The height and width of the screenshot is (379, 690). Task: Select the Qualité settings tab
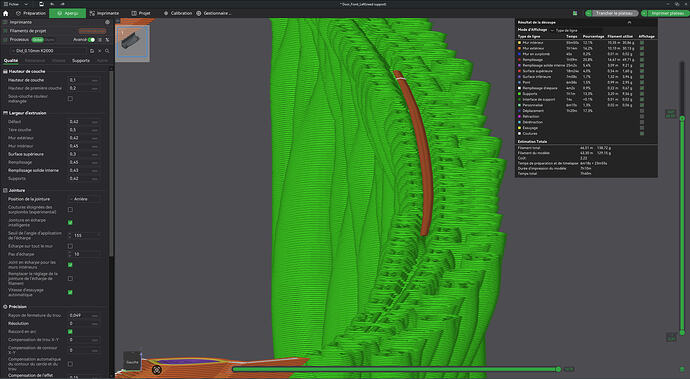pos(11,61)
